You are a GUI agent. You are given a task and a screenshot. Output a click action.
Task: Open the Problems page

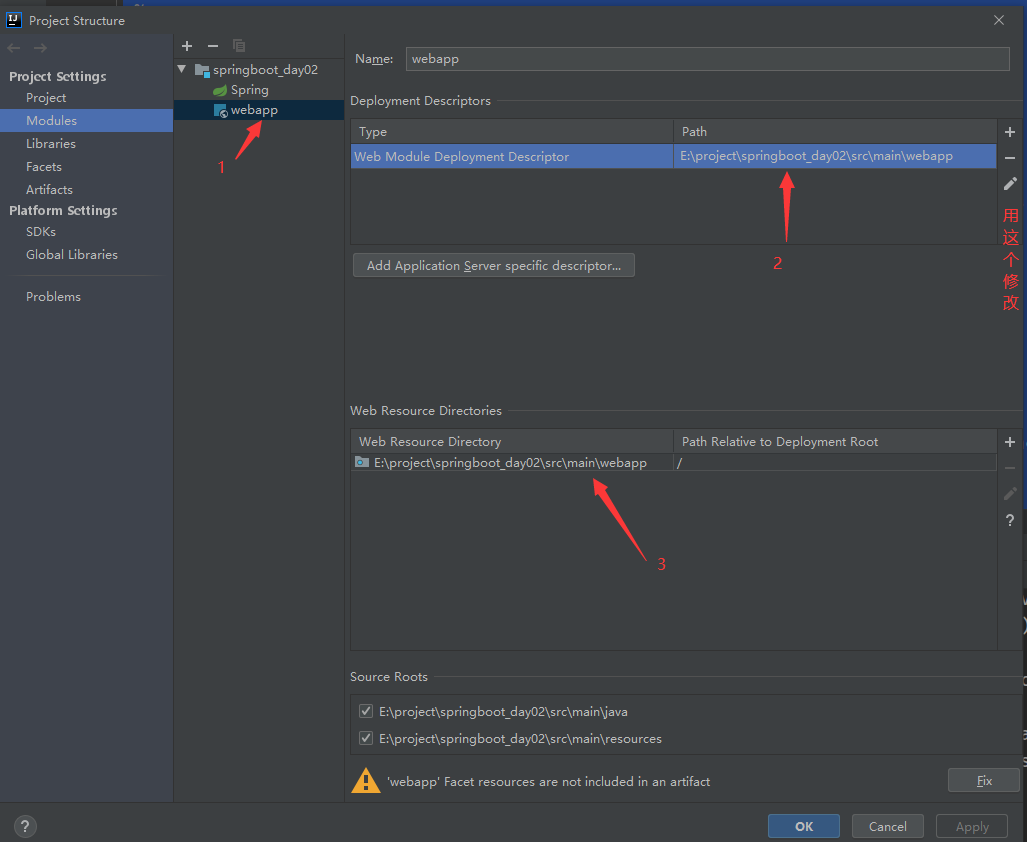(53, 297)
